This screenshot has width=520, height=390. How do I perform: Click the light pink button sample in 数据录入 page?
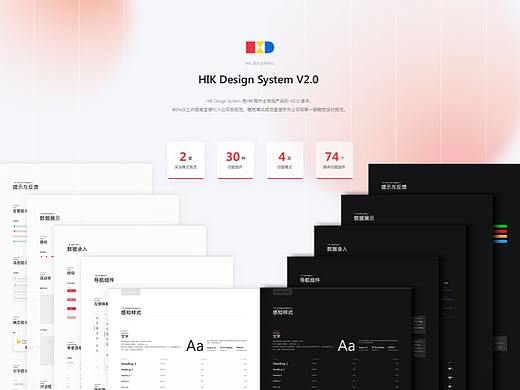click(71, 317)
